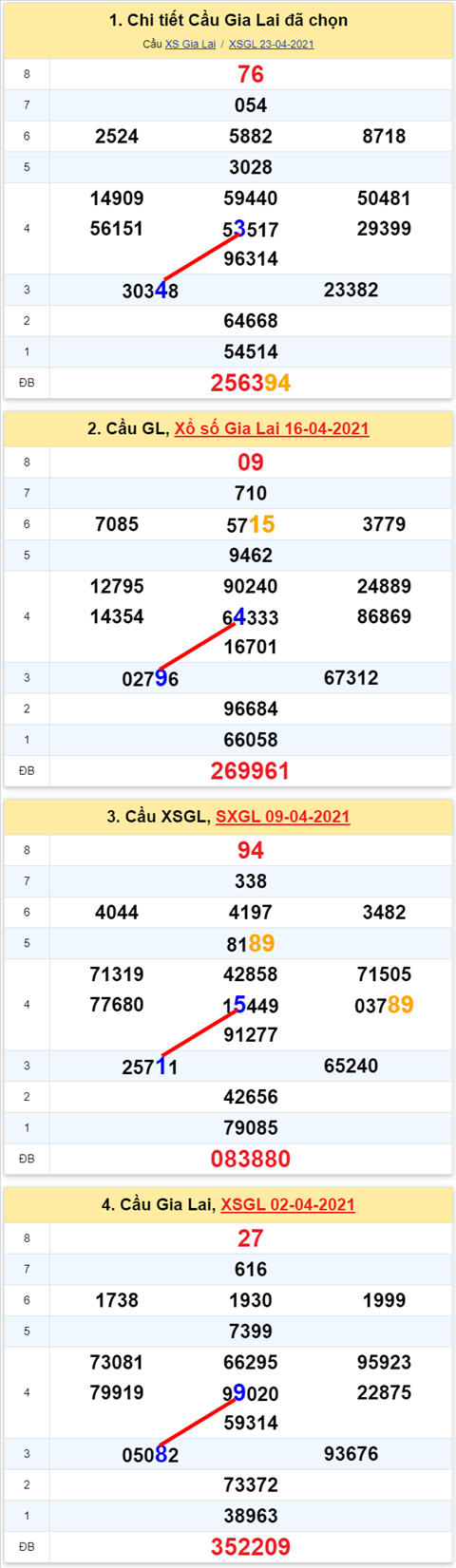Viewport: 456px width, 1568px height.
Task: Open the SXGL 09-04-2021 link
Action: coord(283,817)
